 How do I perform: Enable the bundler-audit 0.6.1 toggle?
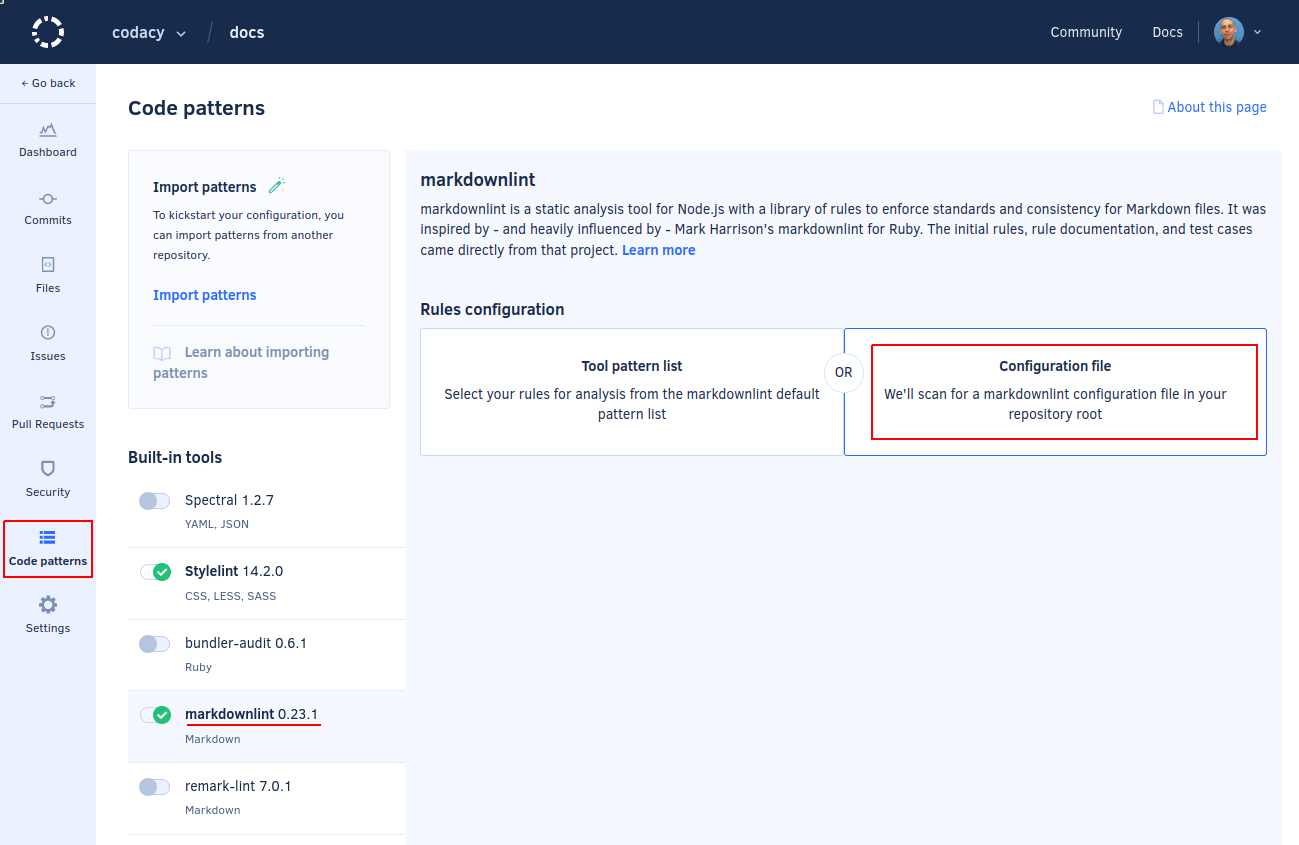pyautogui.click(x=154, y=643)
